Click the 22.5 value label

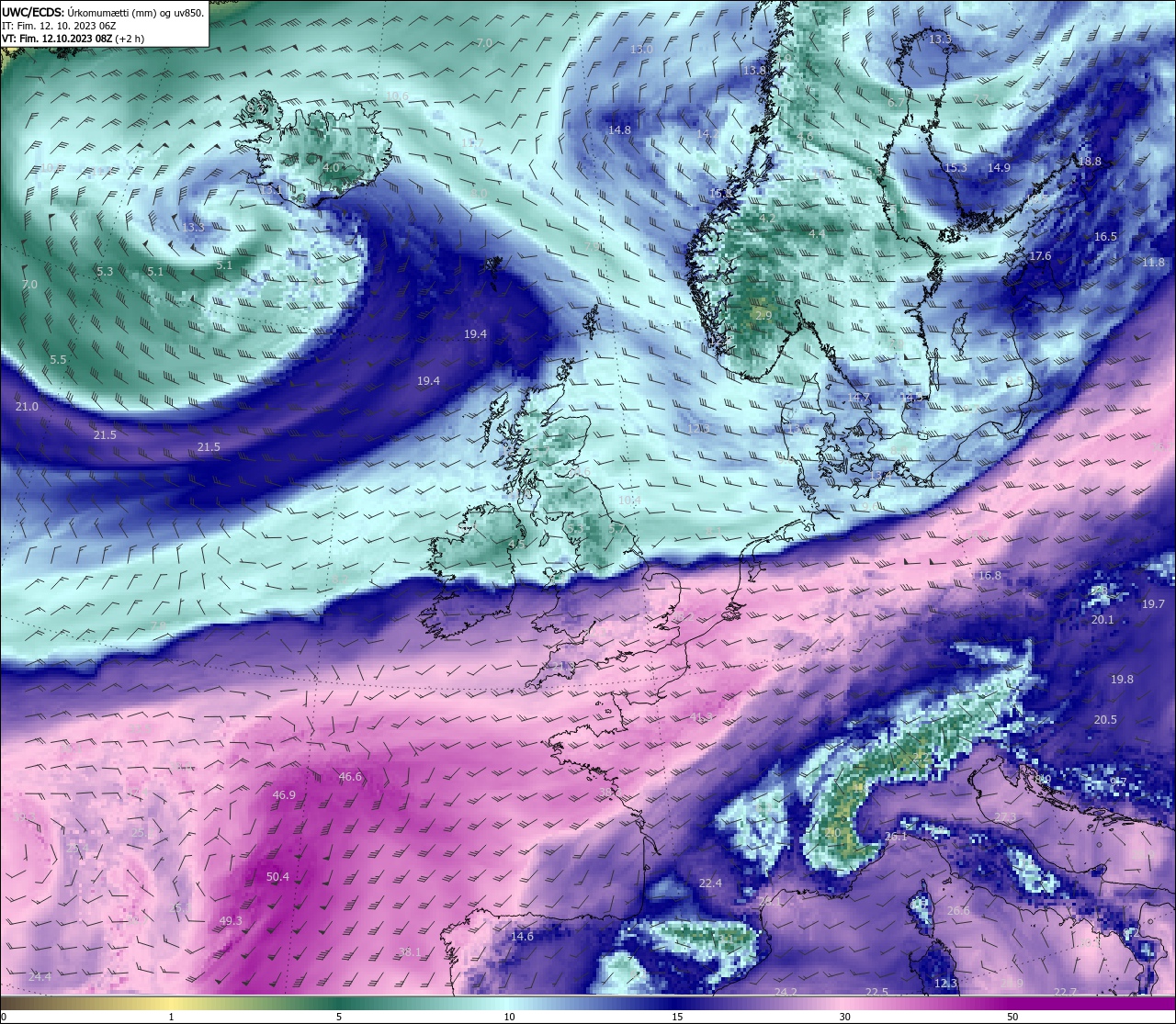pyautogui.click(x=876, y=992)
